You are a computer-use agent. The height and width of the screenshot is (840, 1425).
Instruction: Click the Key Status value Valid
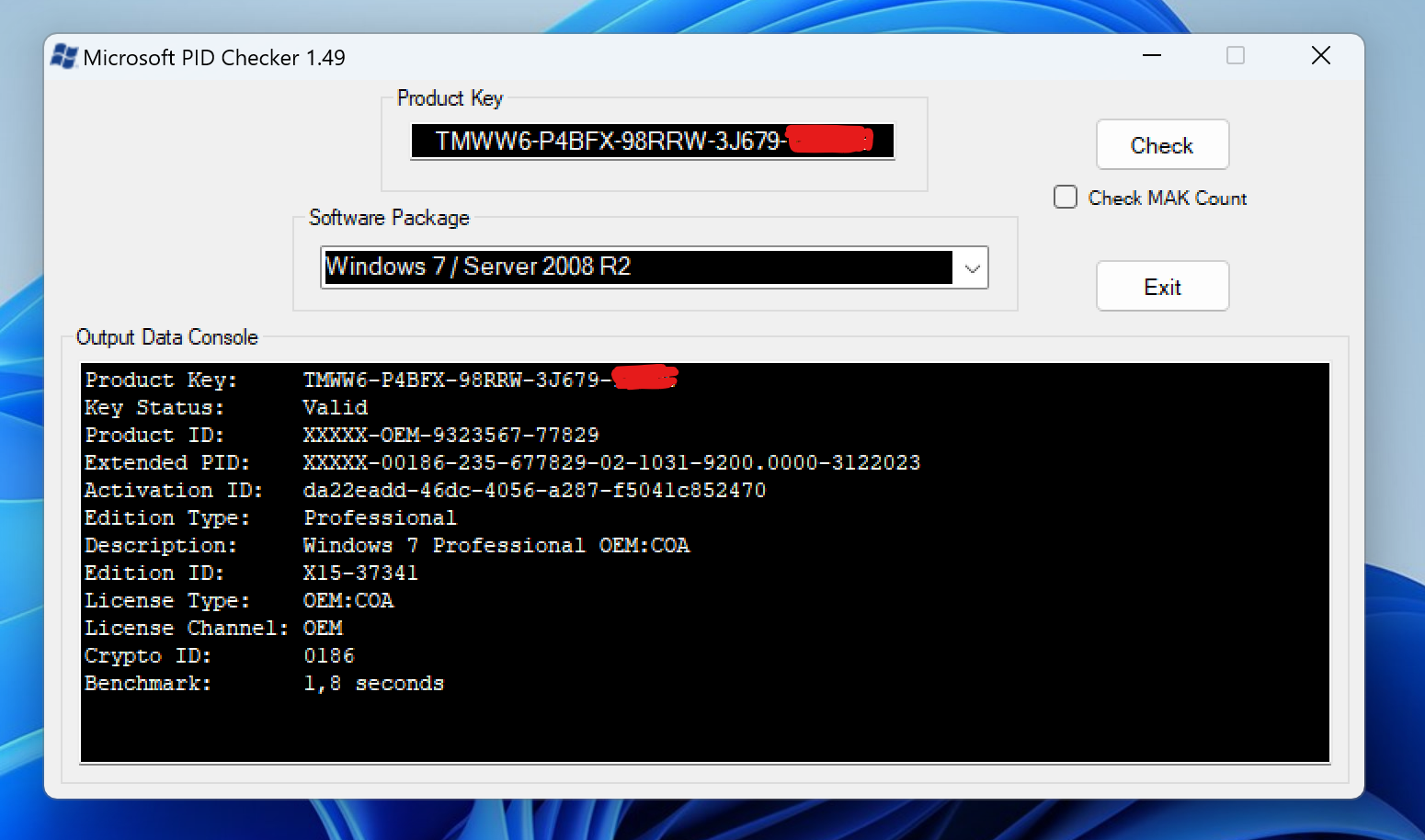(336, 407)
